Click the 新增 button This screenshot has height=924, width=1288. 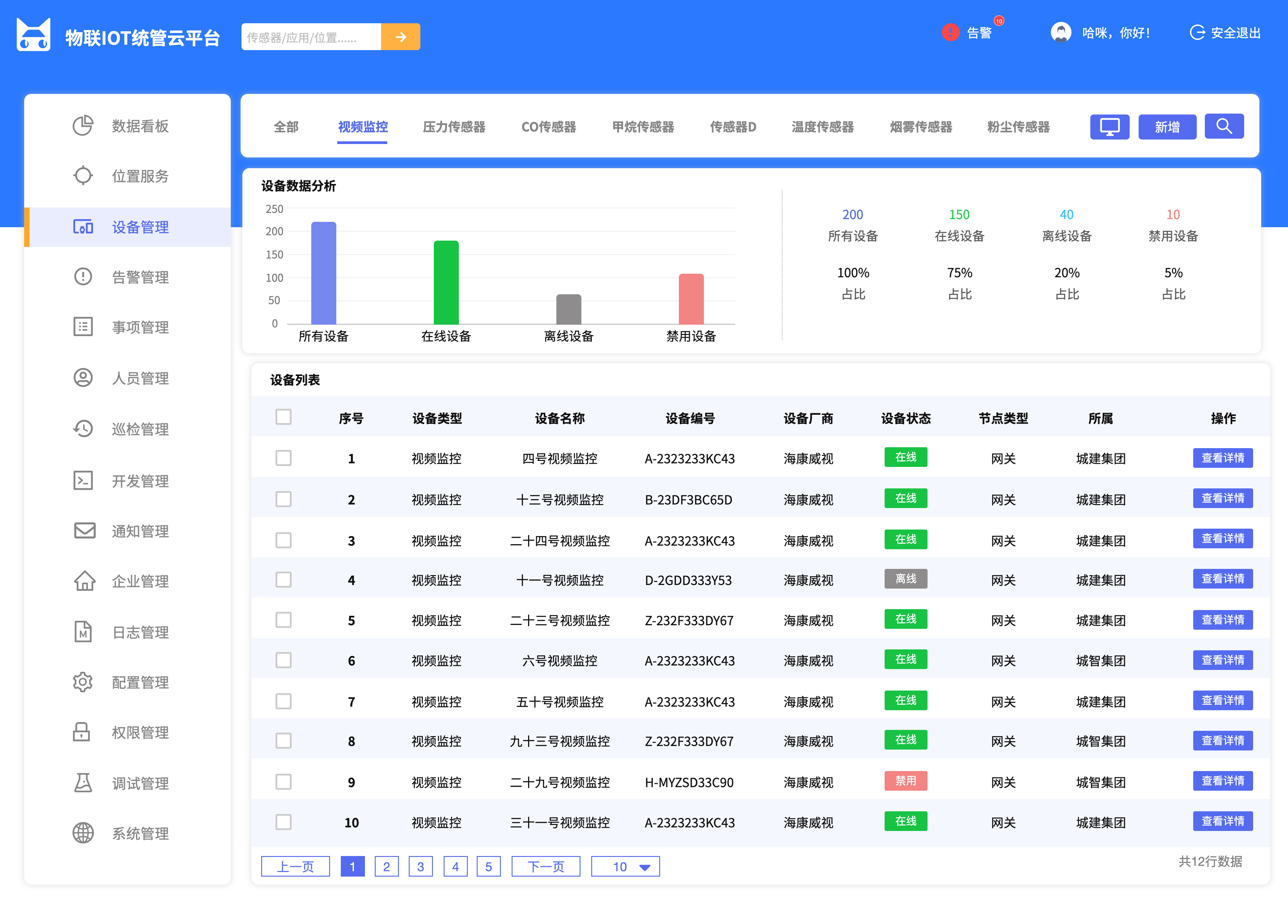pyautogui.click(x=1167, y=127)
